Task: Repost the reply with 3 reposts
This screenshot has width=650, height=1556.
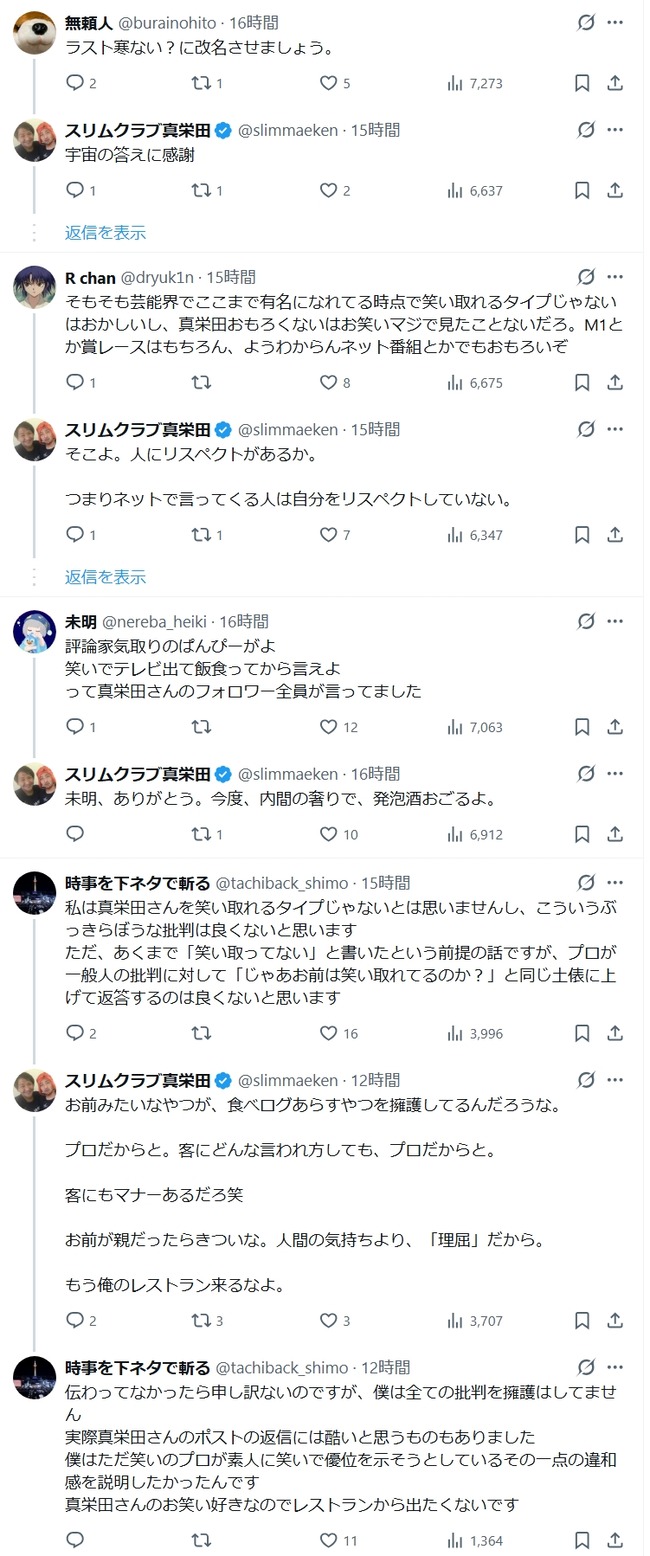Action: [x=201, y=1320]
